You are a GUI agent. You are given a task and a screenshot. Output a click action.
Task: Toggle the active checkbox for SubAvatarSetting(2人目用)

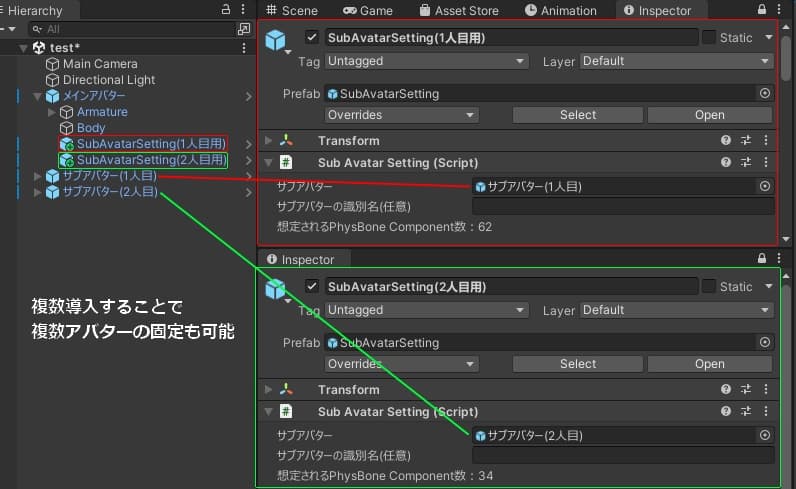(311, 287)
